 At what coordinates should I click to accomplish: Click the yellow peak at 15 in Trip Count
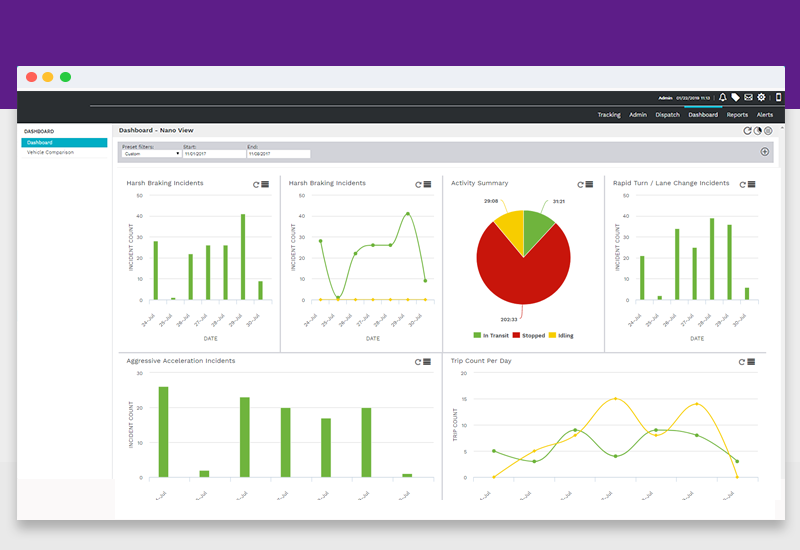615,398
